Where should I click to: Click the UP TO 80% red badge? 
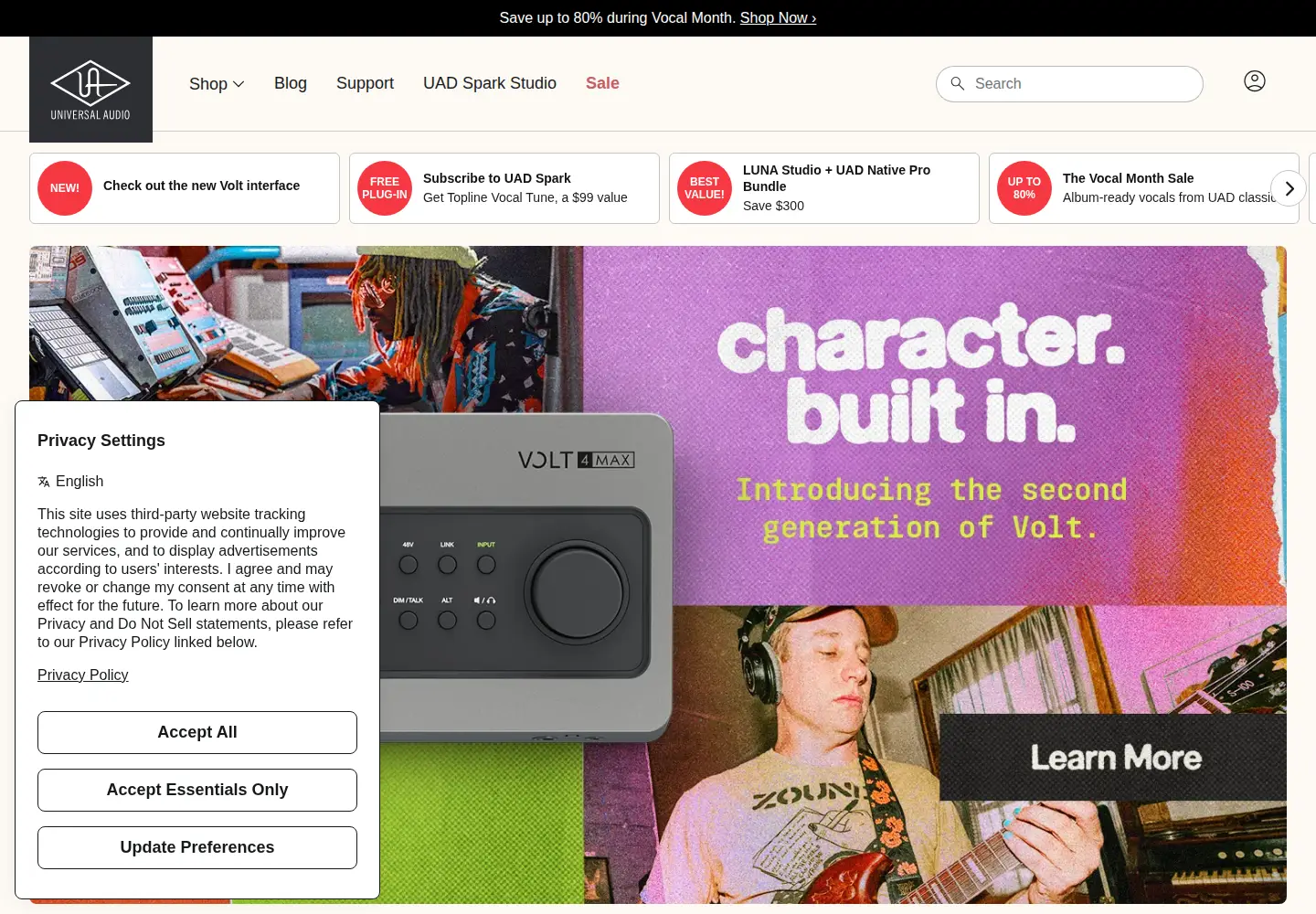1024,188
